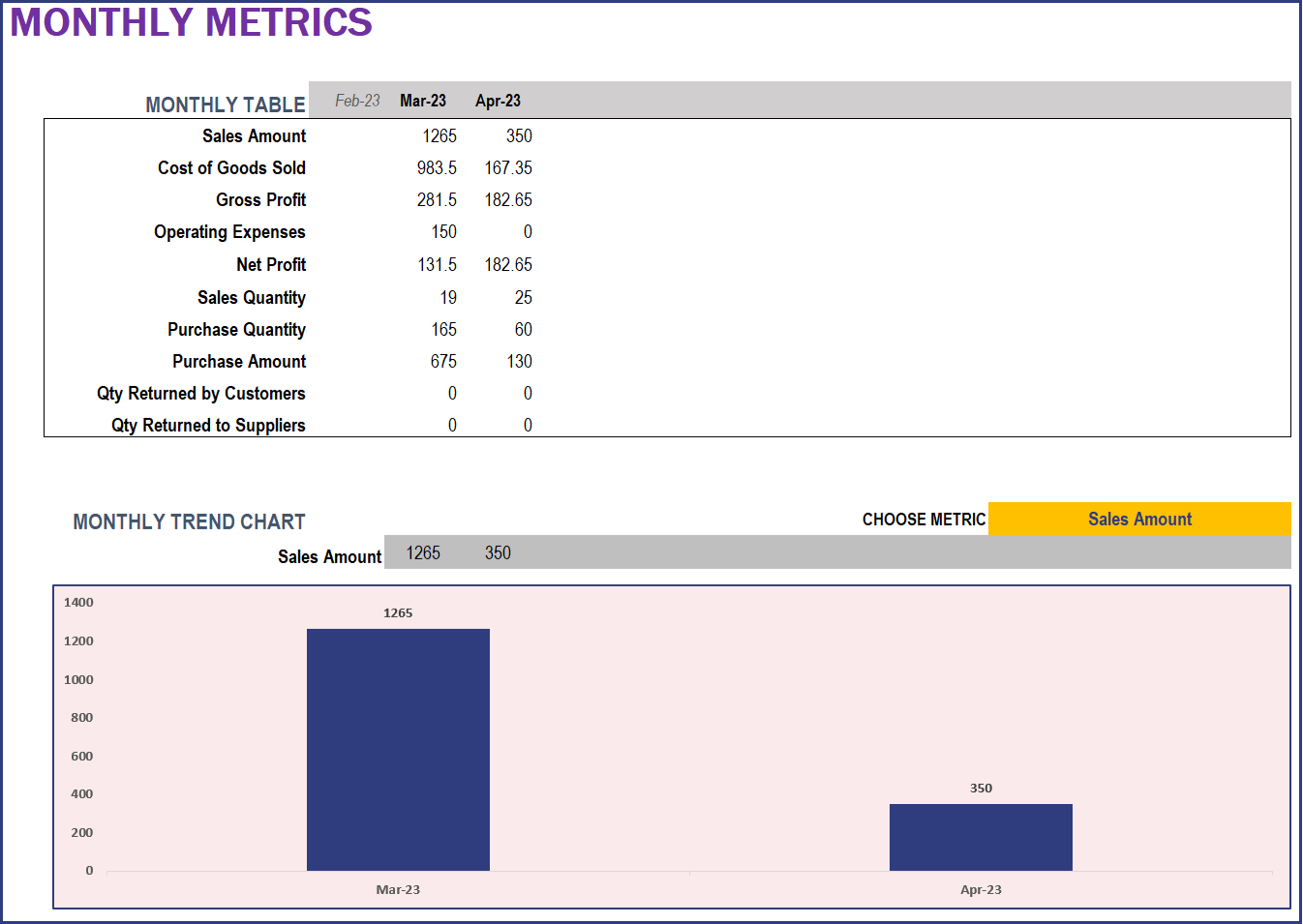Select the Feb-23 grayed column header

pyautogui.click(x=354, y=100)
